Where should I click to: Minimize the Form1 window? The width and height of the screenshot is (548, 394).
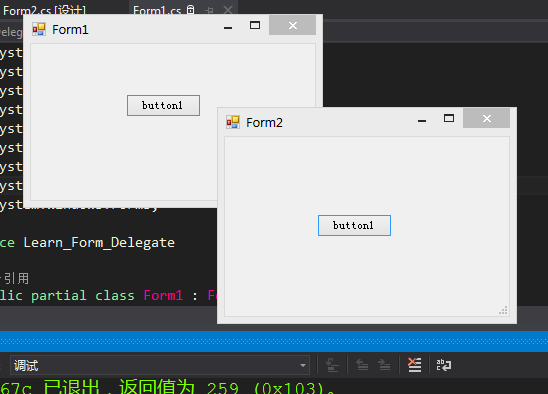[228, 27]
